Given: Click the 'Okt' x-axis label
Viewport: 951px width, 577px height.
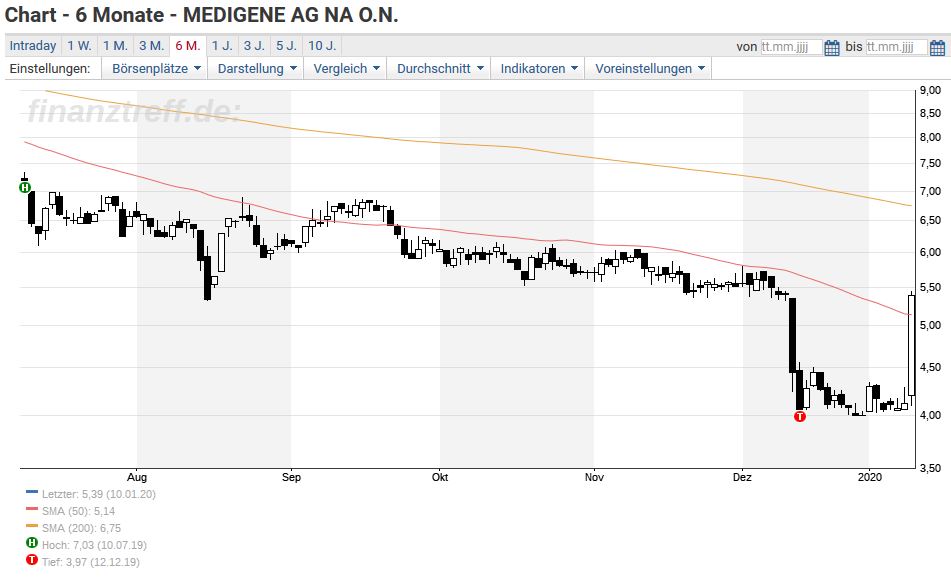Looking at the screenshot, I should 440,477.
